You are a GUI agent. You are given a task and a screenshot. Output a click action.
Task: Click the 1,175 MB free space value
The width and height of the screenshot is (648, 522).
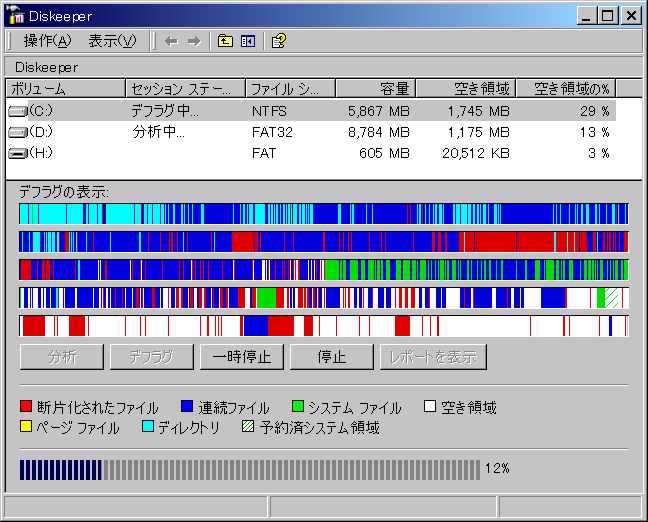pos(479,132)
